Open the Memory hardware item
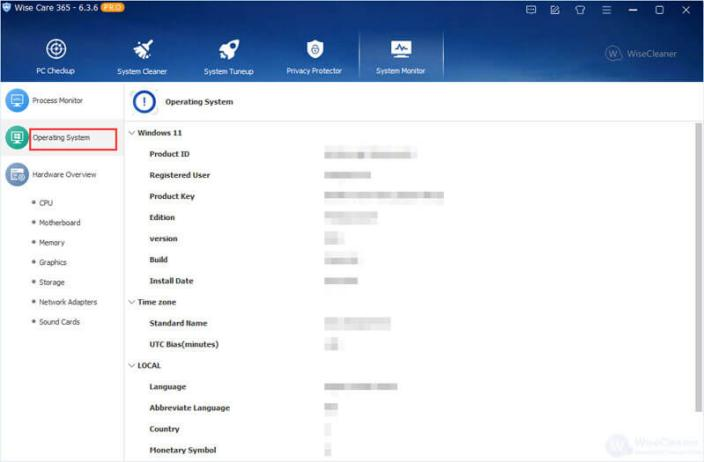The image size is (704, 462). [x=52, y=242]
